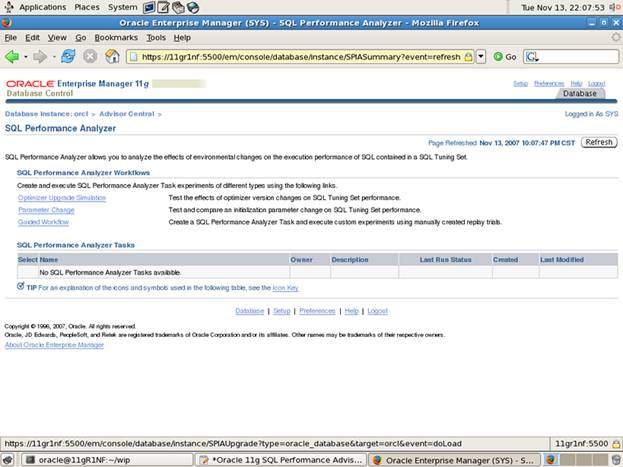
Task: Open the Bookmarks menu
Action: pos(115,37)
